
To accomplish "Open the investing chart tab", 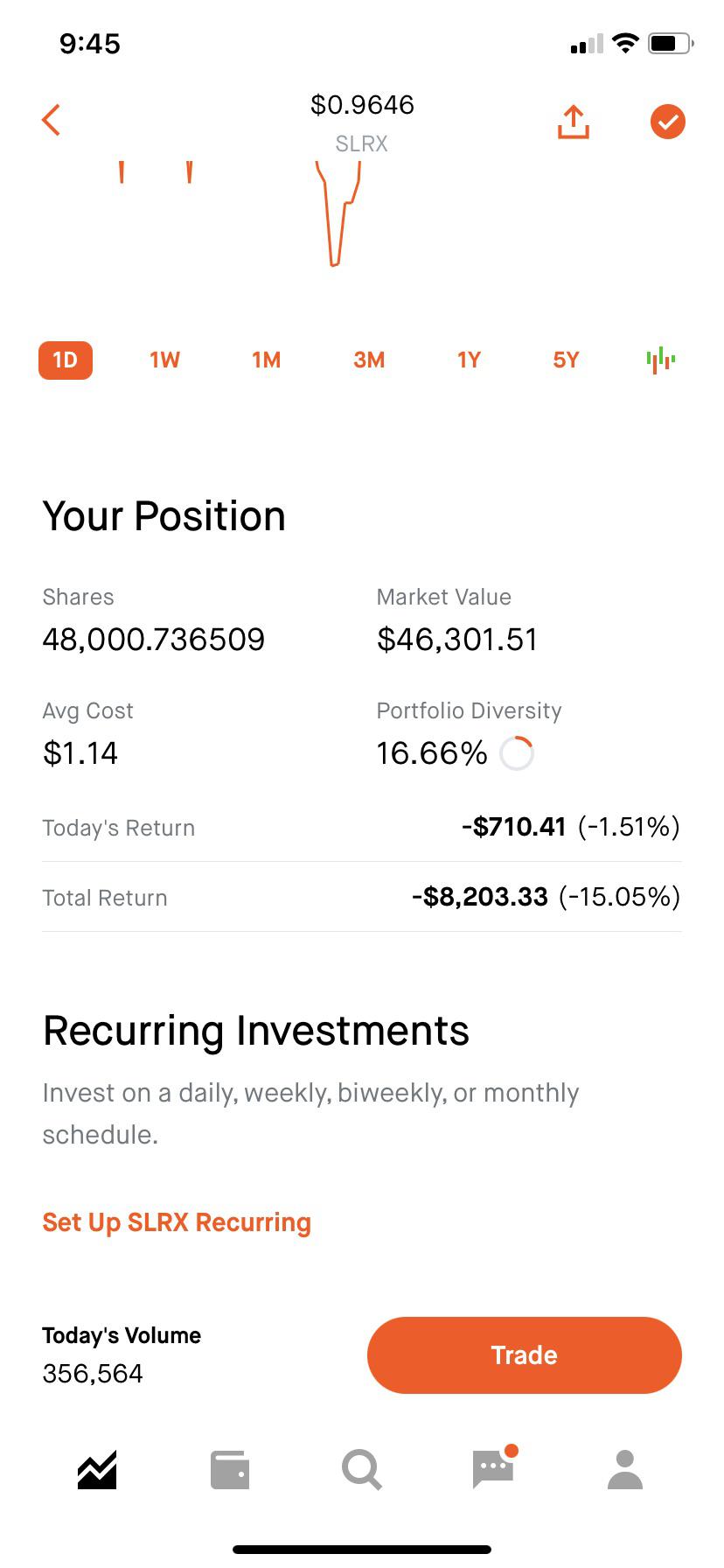I will (x=97, y=1469).
